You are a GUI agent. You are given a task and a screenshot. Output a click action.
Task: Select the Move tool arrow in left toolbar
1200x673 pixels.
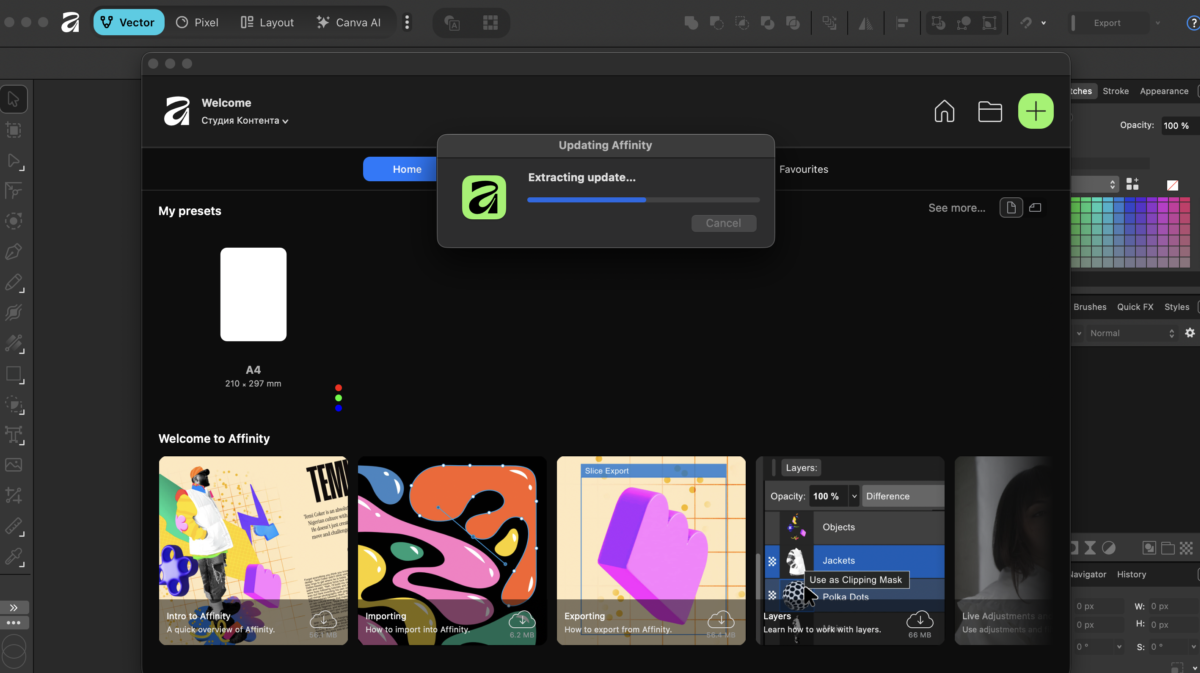[14, 98]
